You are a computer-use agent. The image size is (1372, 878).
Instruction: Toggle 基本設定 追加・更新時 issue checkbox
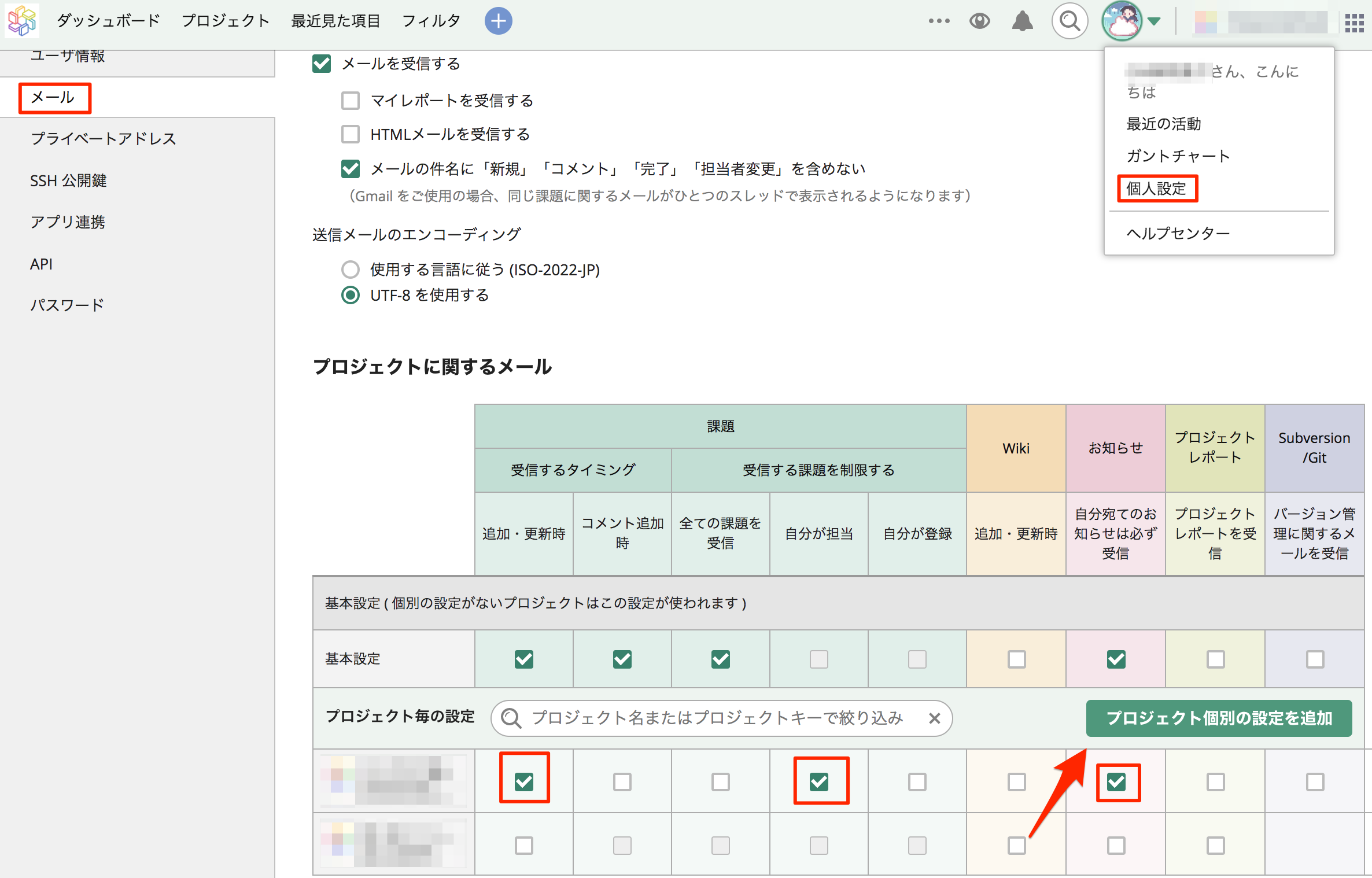click(524, 659)
